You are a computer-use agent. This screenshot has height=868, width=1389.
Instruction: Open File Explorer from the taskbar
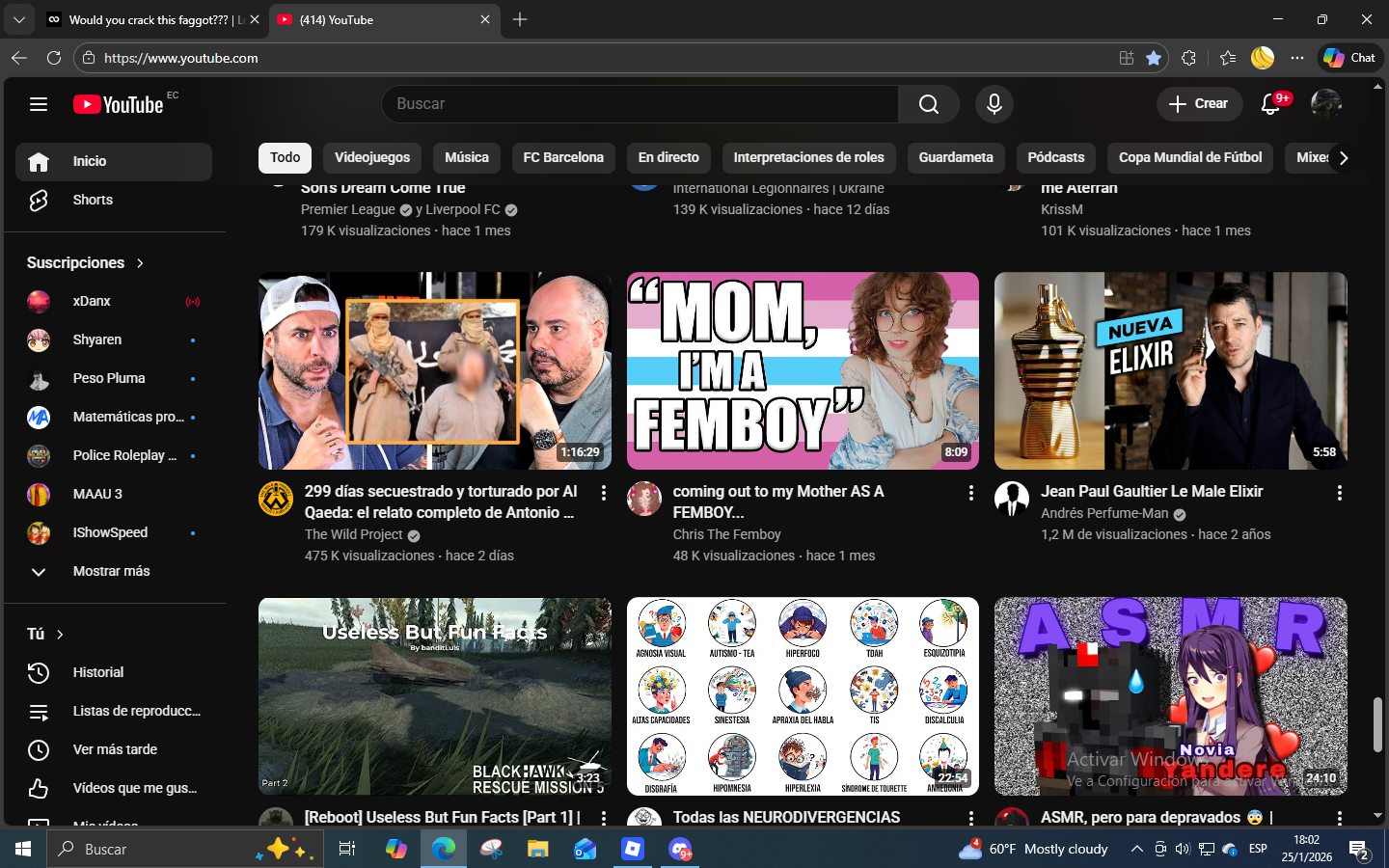pos(537,849)
